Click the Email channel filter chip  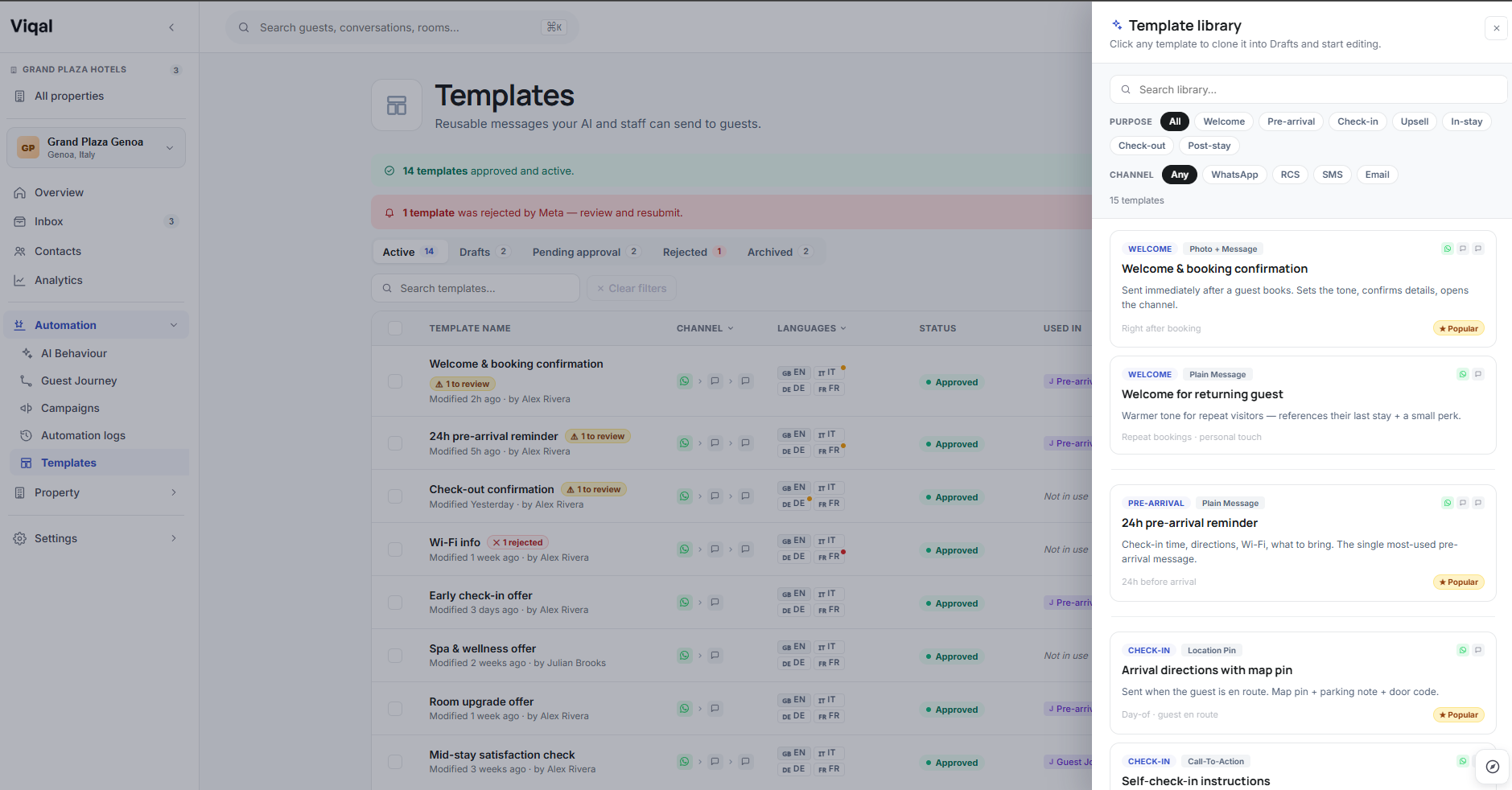pyautogui.click(x=1377, y=175)
